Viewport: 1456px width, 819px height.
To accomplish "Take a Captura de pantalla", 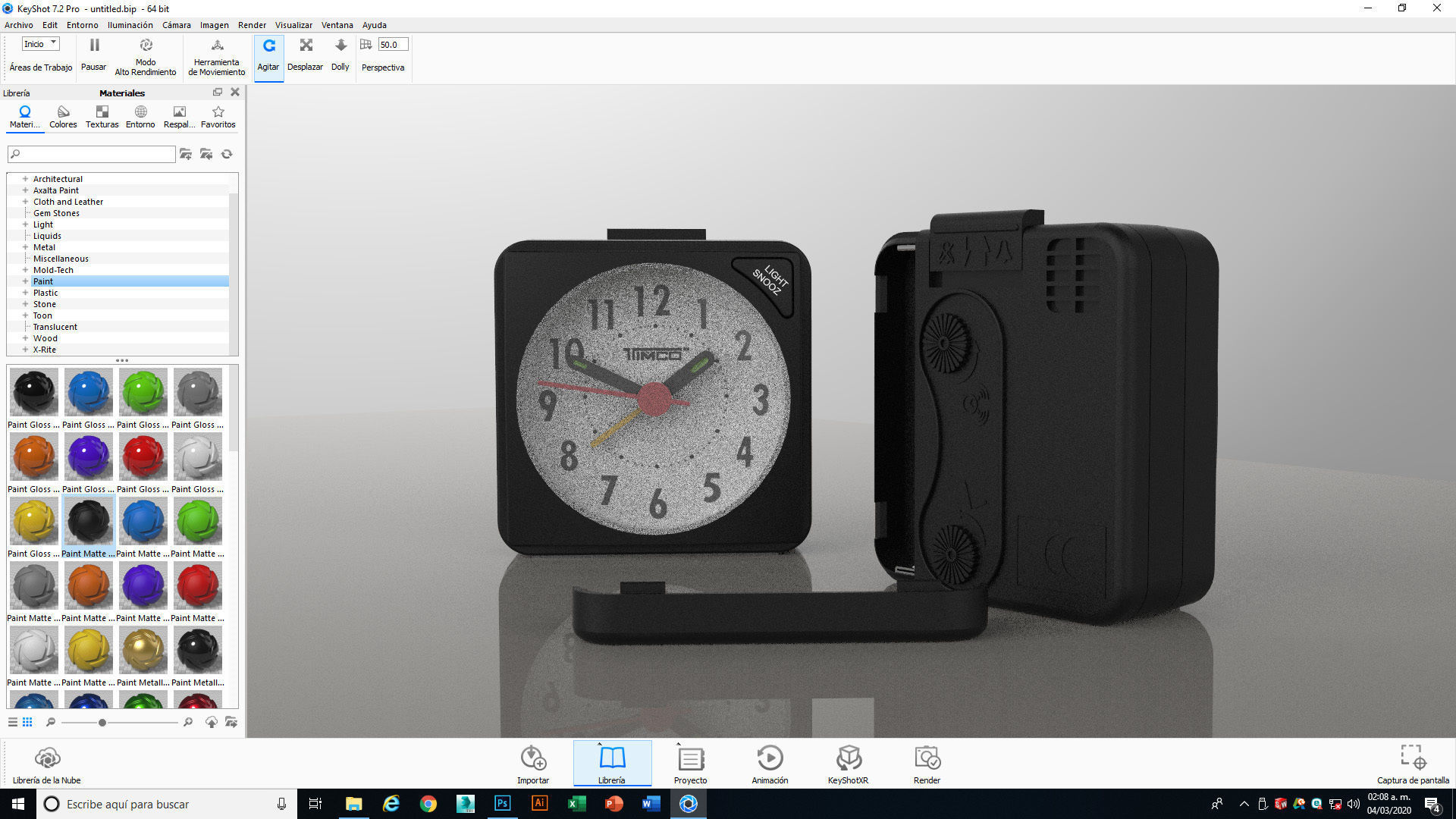I will pos(1413,764).
